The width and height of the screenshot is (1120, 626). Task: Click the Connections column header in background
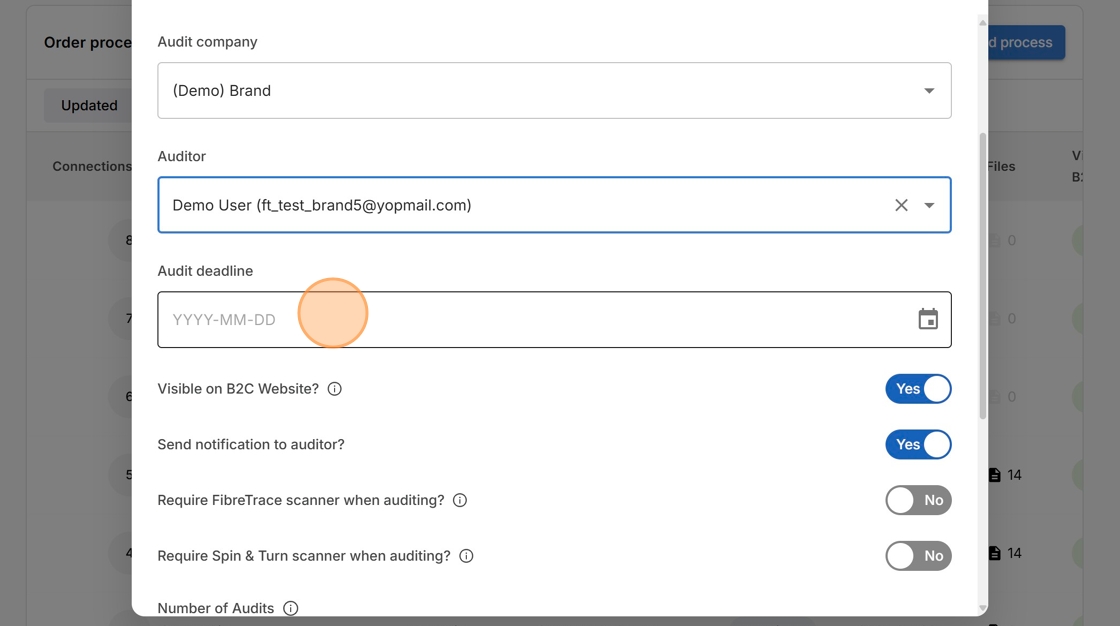(x=92, y=167)
